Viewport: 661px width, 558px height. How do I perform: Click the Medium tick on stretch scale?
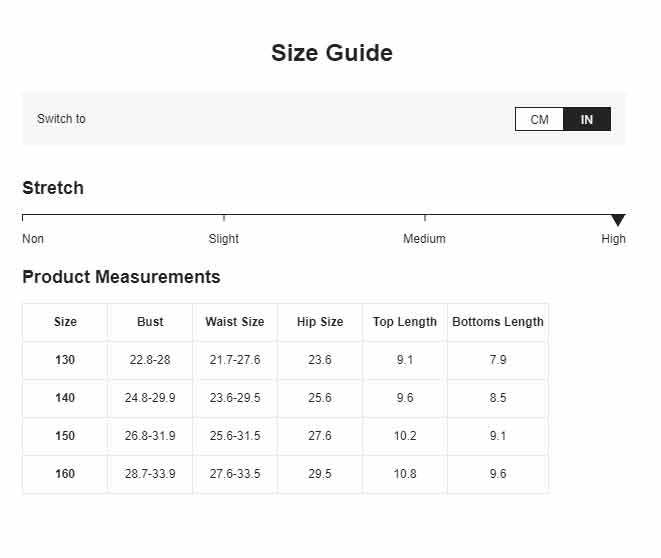[425, 217]
